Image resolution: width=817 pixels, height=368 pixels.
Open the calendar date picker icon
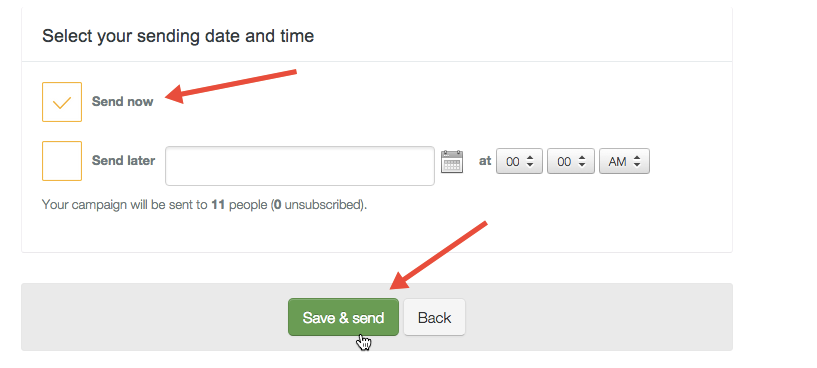[452, 161]
